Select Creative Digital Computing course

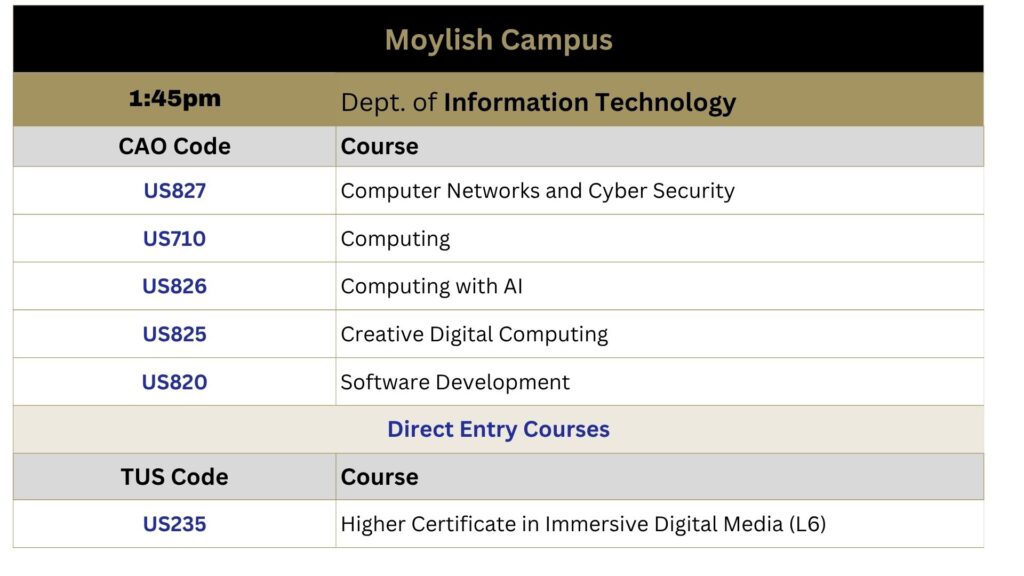474,334
